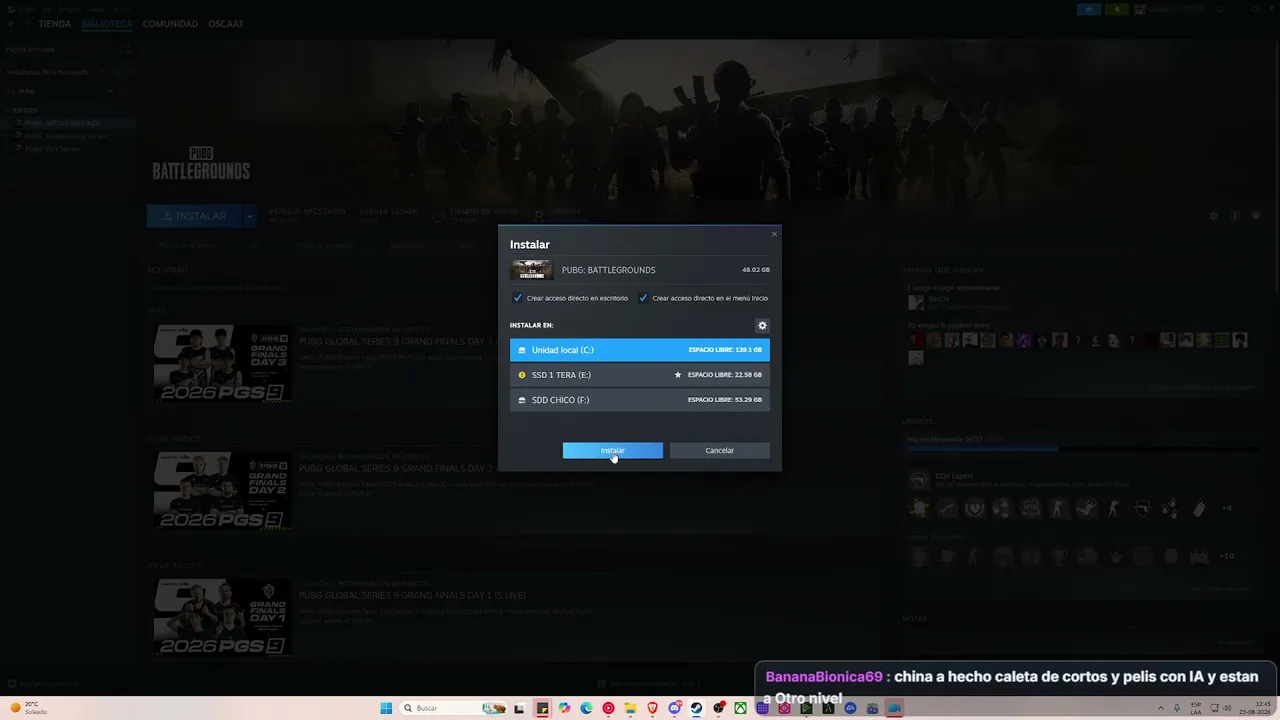Uncheck 'Crear acceso directo en el menú Inicio'
Image resolution: width=1280 pixels, height=720 pixels.
pyautogui.click(x=643, y=298)
